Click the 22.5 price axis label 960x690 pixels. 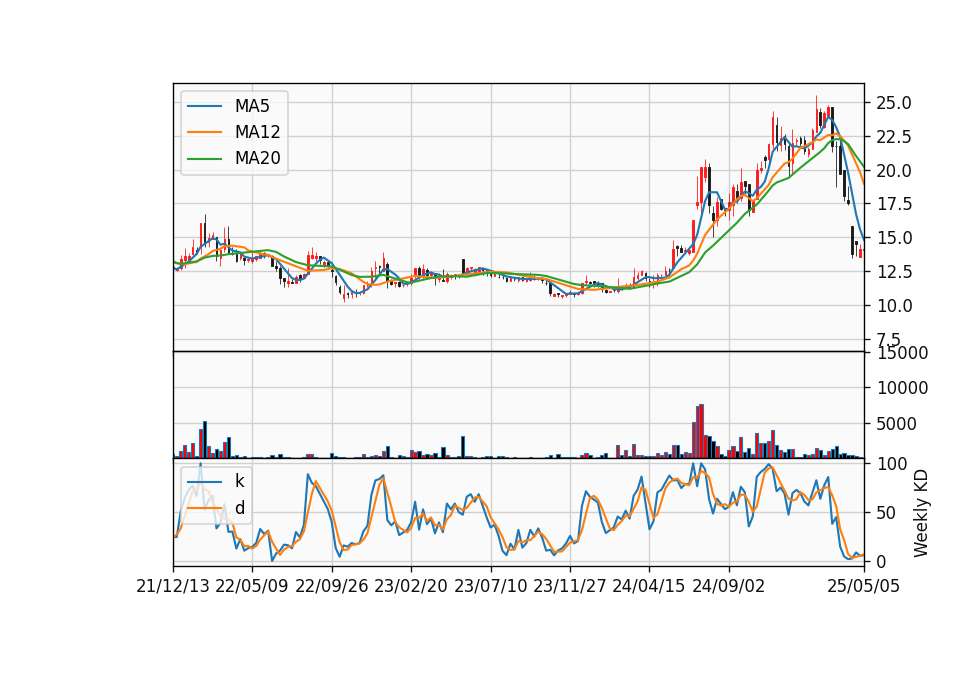pyautogui.click(x=893, y=137)
